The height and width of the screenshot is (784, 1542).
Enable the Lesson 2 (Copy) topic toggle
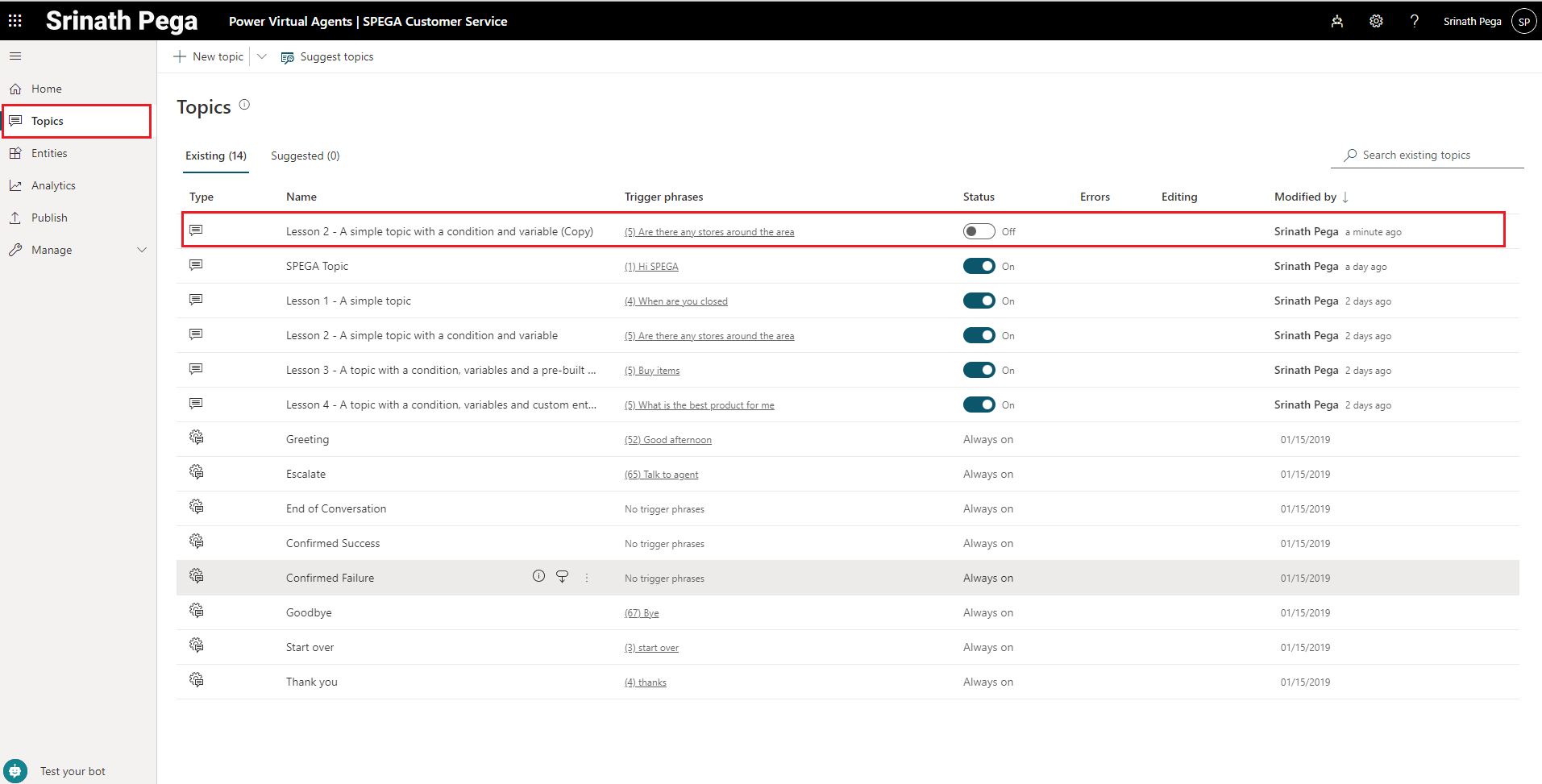[979, 232]
